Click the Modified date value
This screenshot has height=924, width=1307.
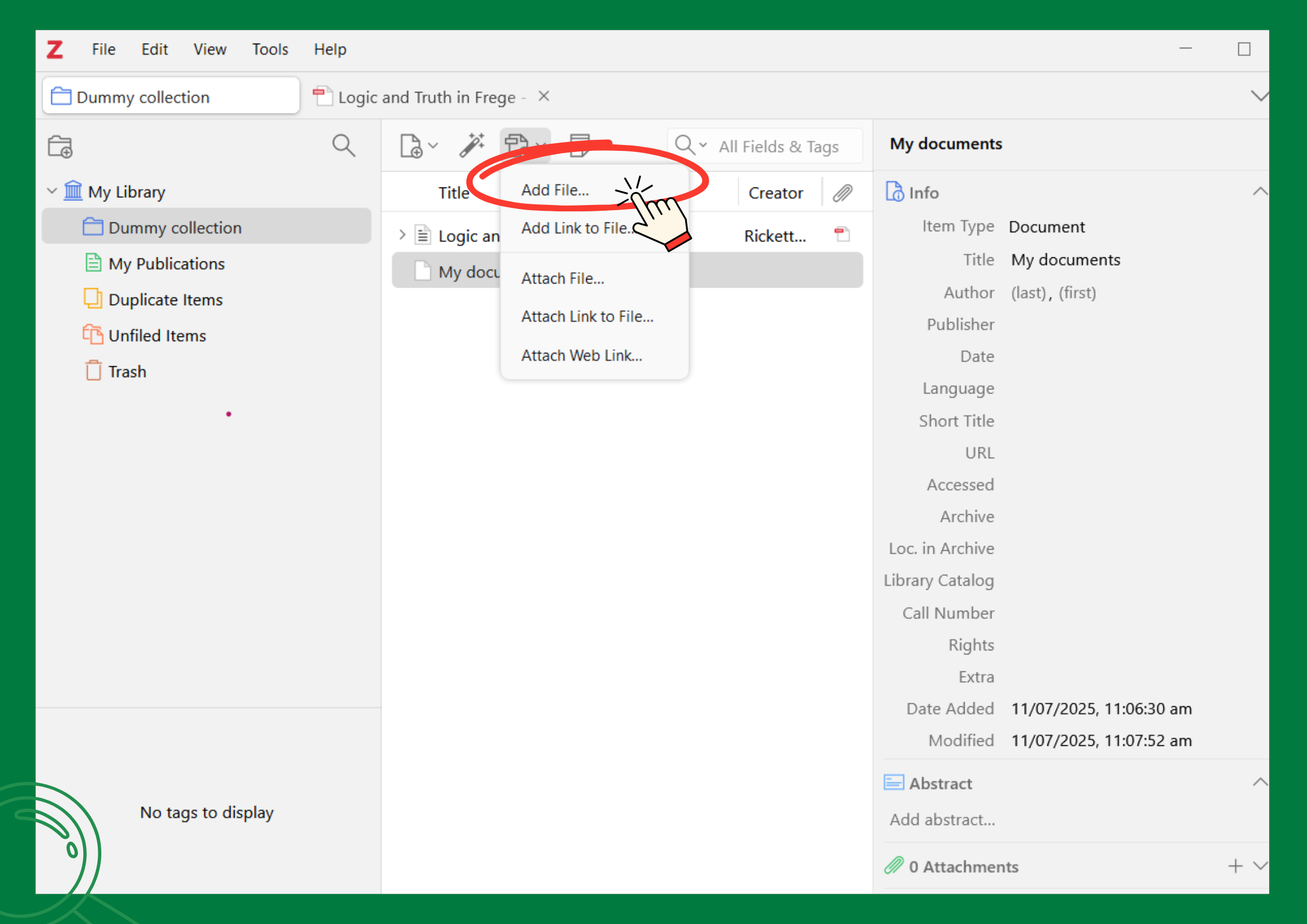(1101, 741)
